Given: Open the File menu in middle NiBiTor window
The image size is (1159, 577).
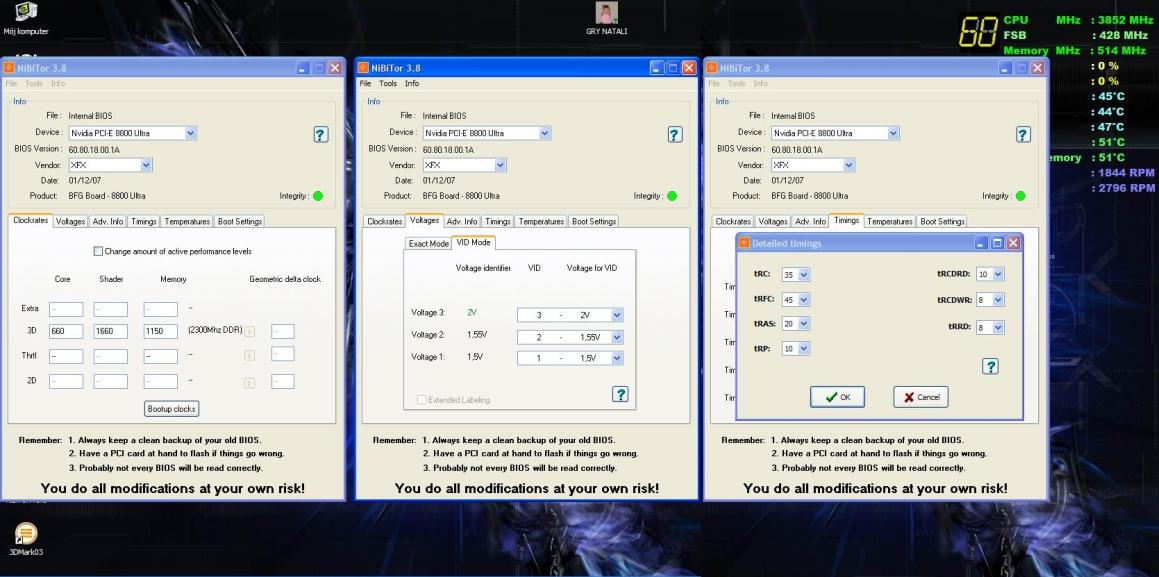Looking at the screenshot, I should (365, 83).
